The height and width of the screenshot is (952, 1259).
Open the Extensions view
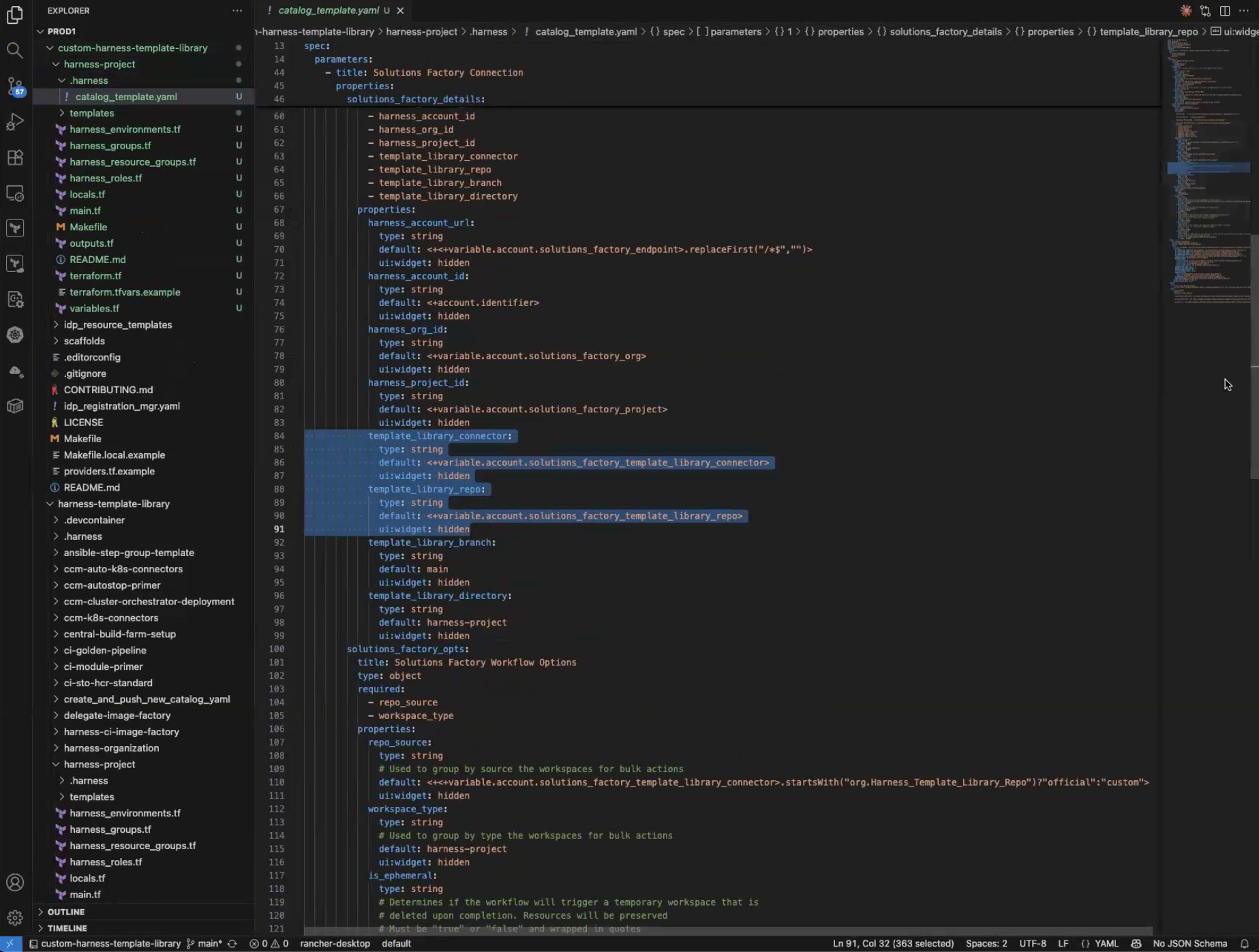[14, 157]
